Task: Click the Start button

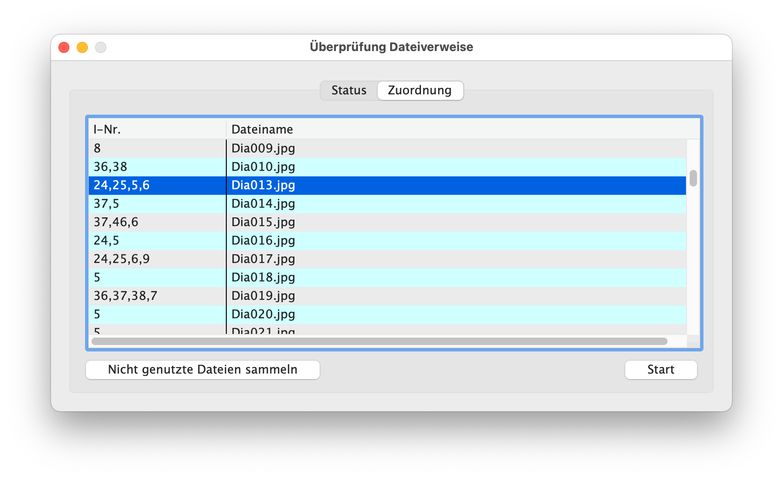Action: 660,369
